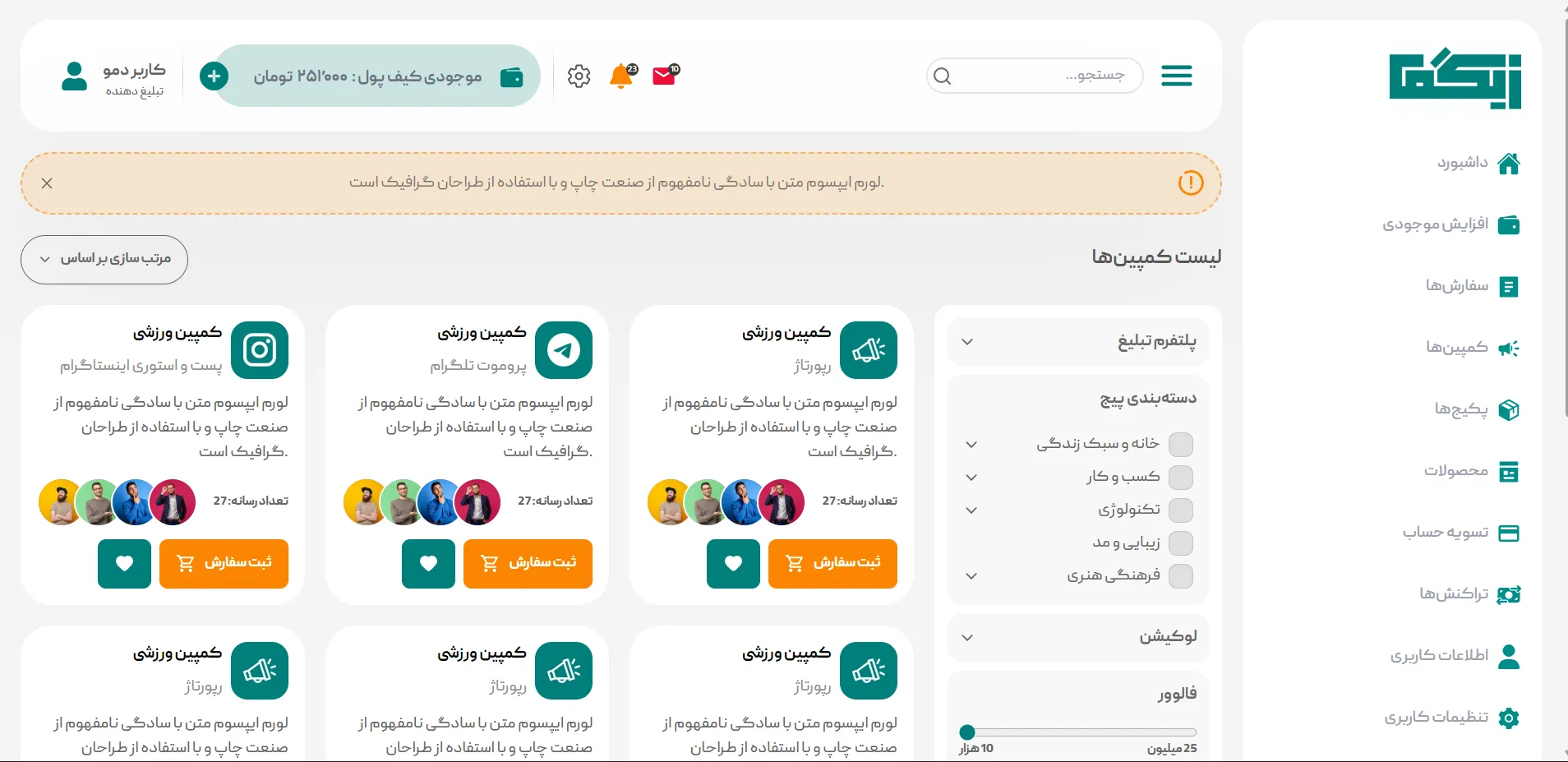Viewport: 1568px width, 762px height.
Task: Click ثبت سفارش on the Telegram campaign
Action: [528, 564]
